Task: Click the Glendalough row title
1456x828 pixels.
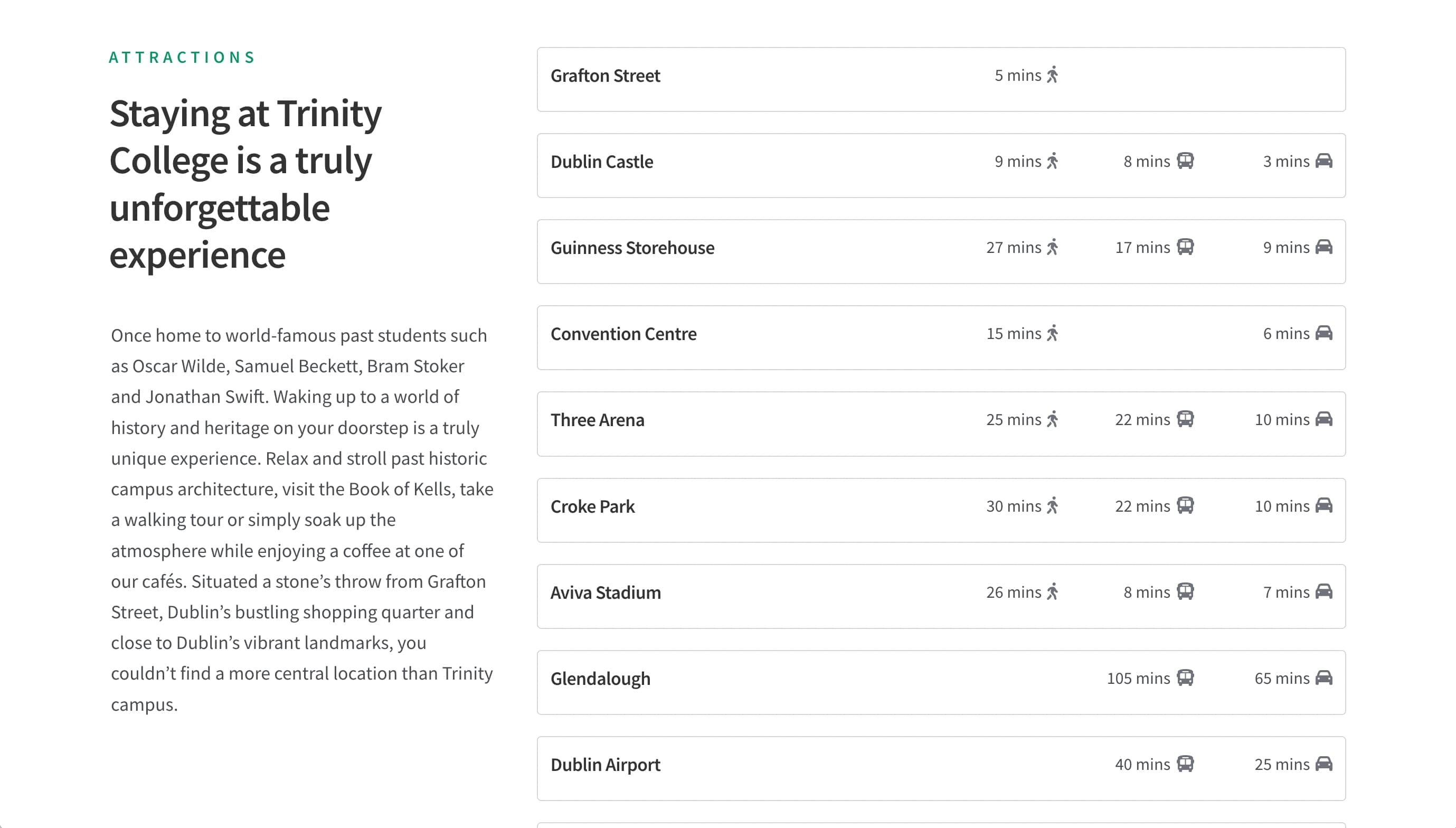Action: pos(600,679)
